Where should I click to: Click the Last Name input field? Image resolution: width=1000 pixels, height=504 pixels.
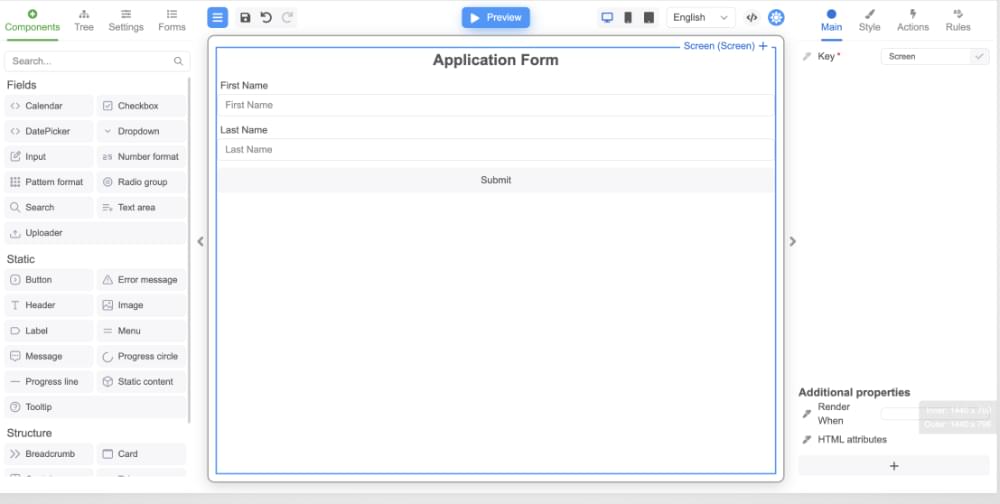[x=496, y=149]
